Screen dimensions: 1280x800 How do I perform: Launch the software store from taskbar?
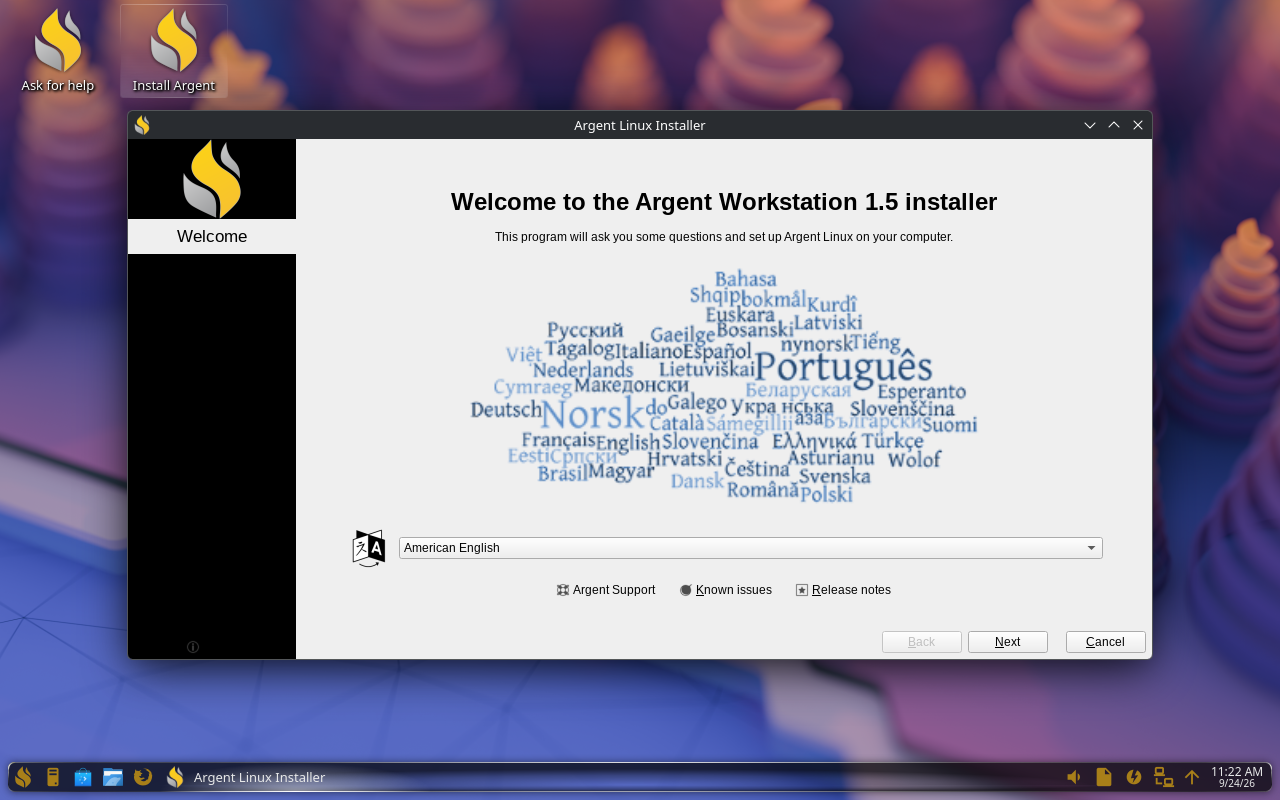coord(83,777)
